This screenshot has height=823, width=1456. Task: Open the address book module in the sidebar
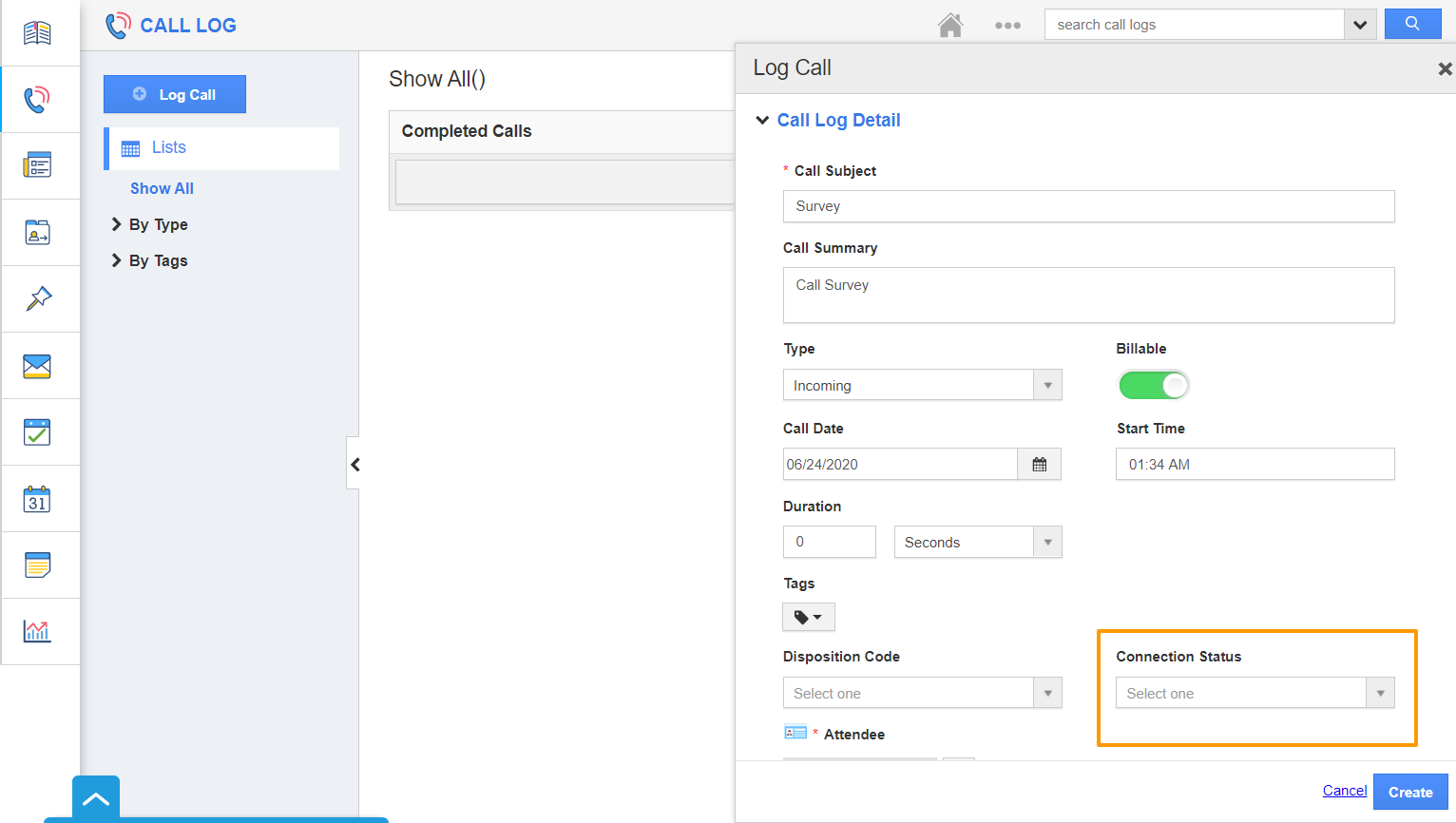[x=39, y=31]
